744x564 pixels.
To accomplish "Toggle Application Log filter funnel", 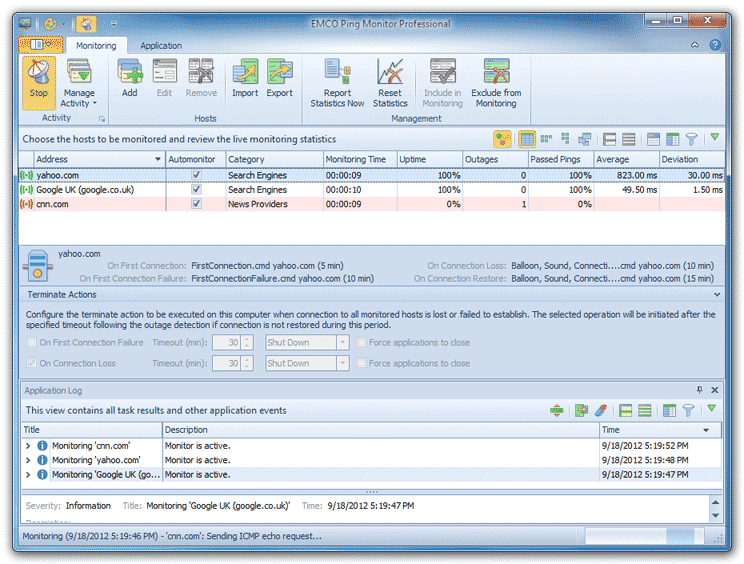I will (688, 410).
